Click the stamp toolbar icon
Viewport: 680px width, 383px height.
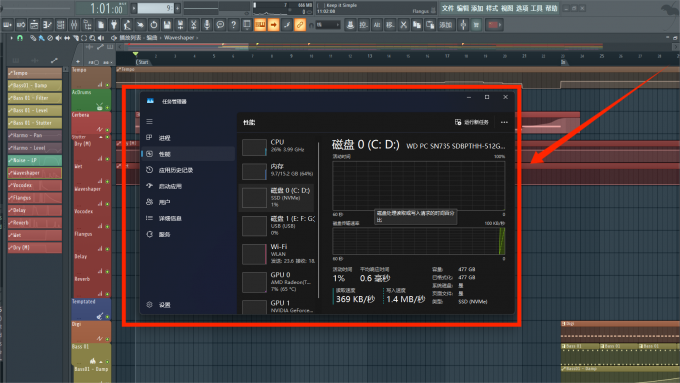[x=350, y=25]
